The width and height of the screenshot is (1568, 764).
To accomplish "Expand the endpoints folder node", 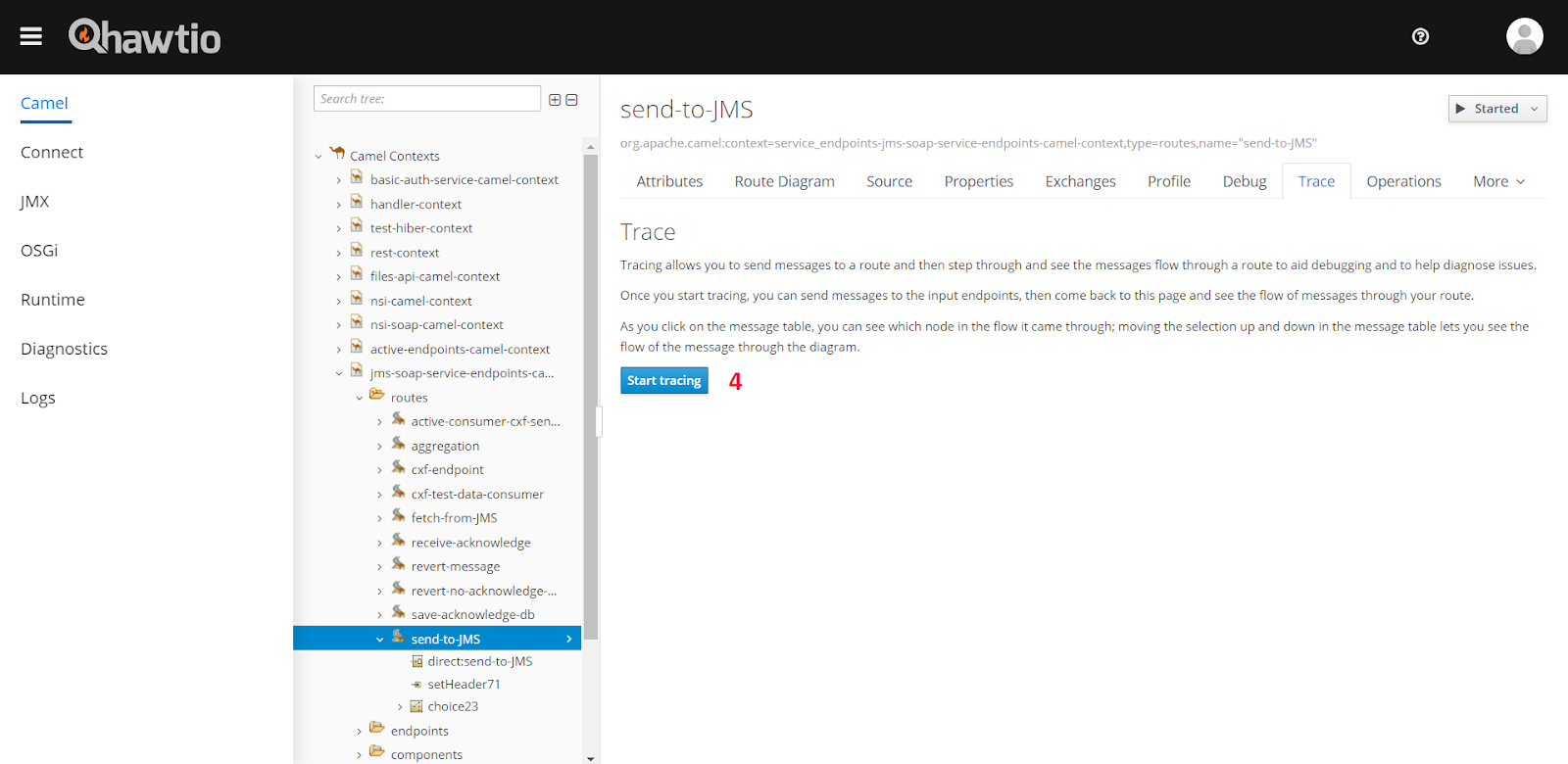I will [x=360, y=732].
